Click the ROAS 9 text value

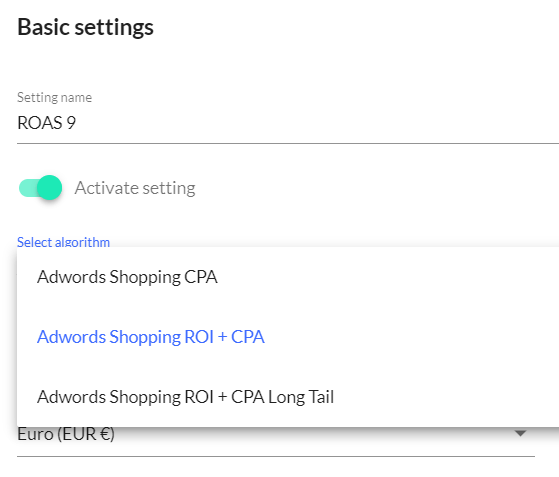[46, 123]
